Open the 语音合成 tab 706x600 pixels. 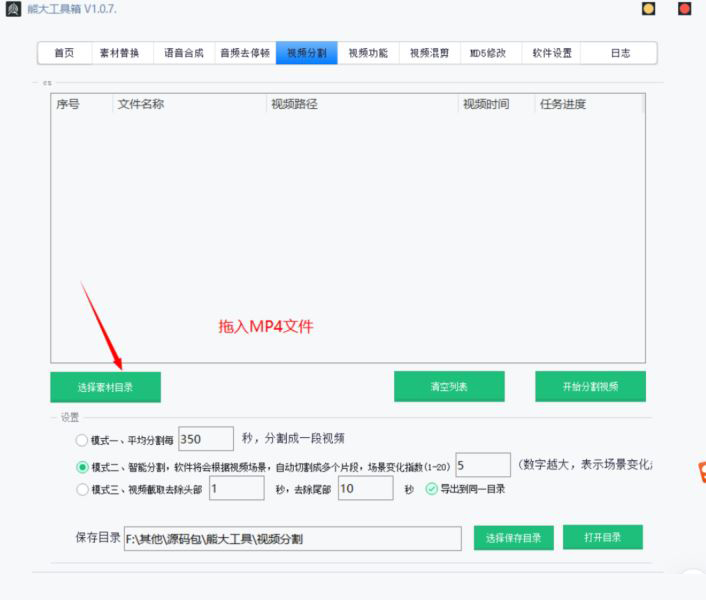184,53
